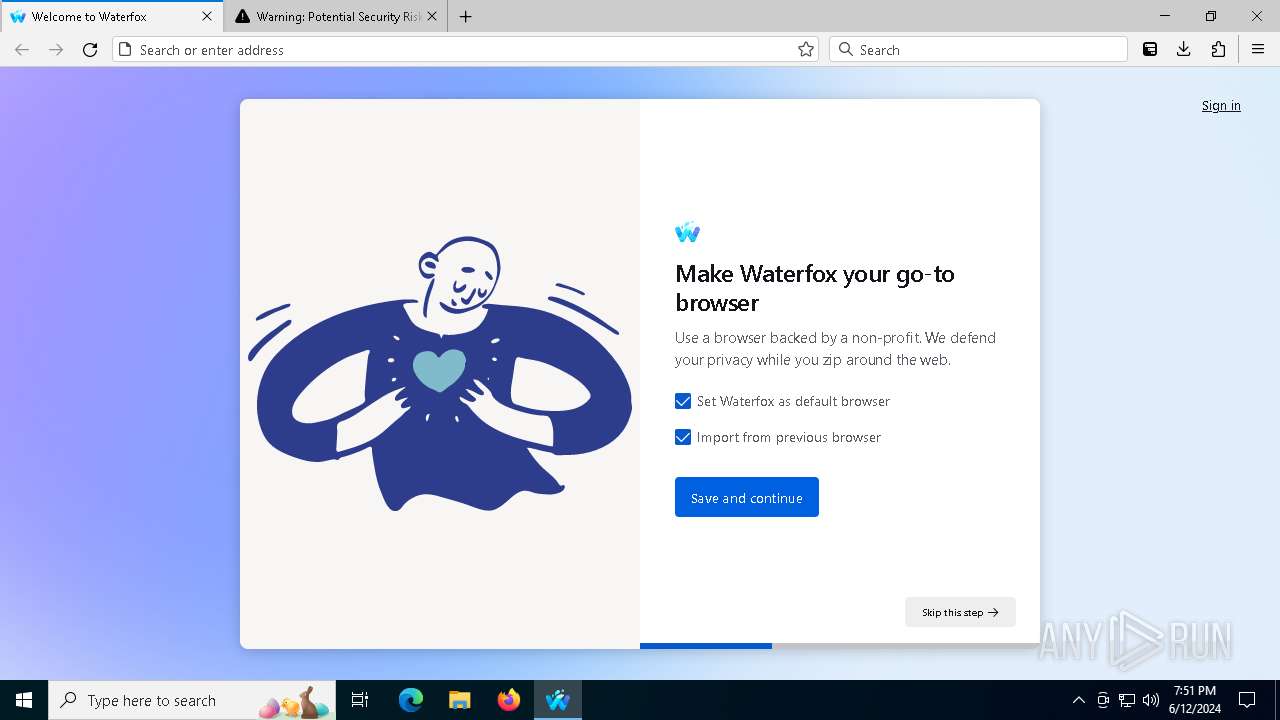
Task: Reload the current page
Action: [90, 50]
